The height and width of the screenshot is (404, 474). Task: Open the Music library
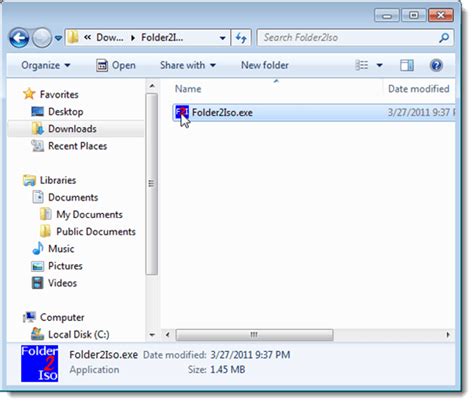tap(61, 249)
